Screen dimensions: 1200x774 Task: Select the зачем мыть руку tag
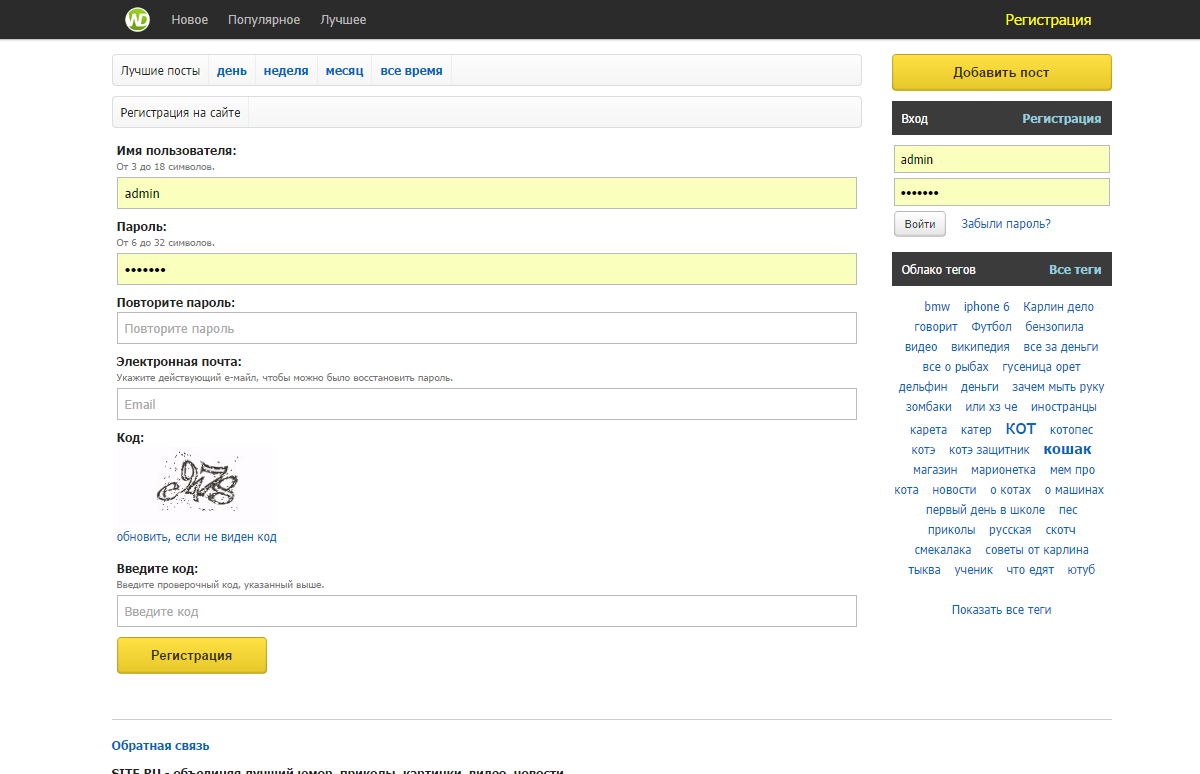click(x=1058, y=387)
